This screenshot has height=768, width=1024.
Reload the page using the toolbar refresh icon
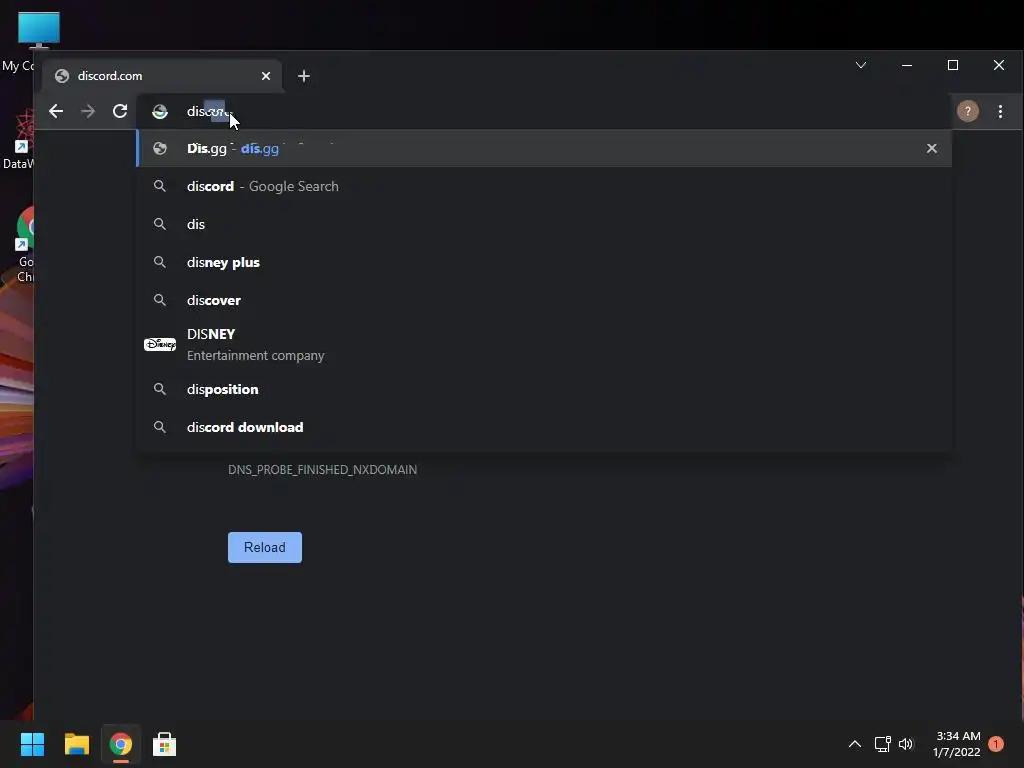click(x=120, y=112)
